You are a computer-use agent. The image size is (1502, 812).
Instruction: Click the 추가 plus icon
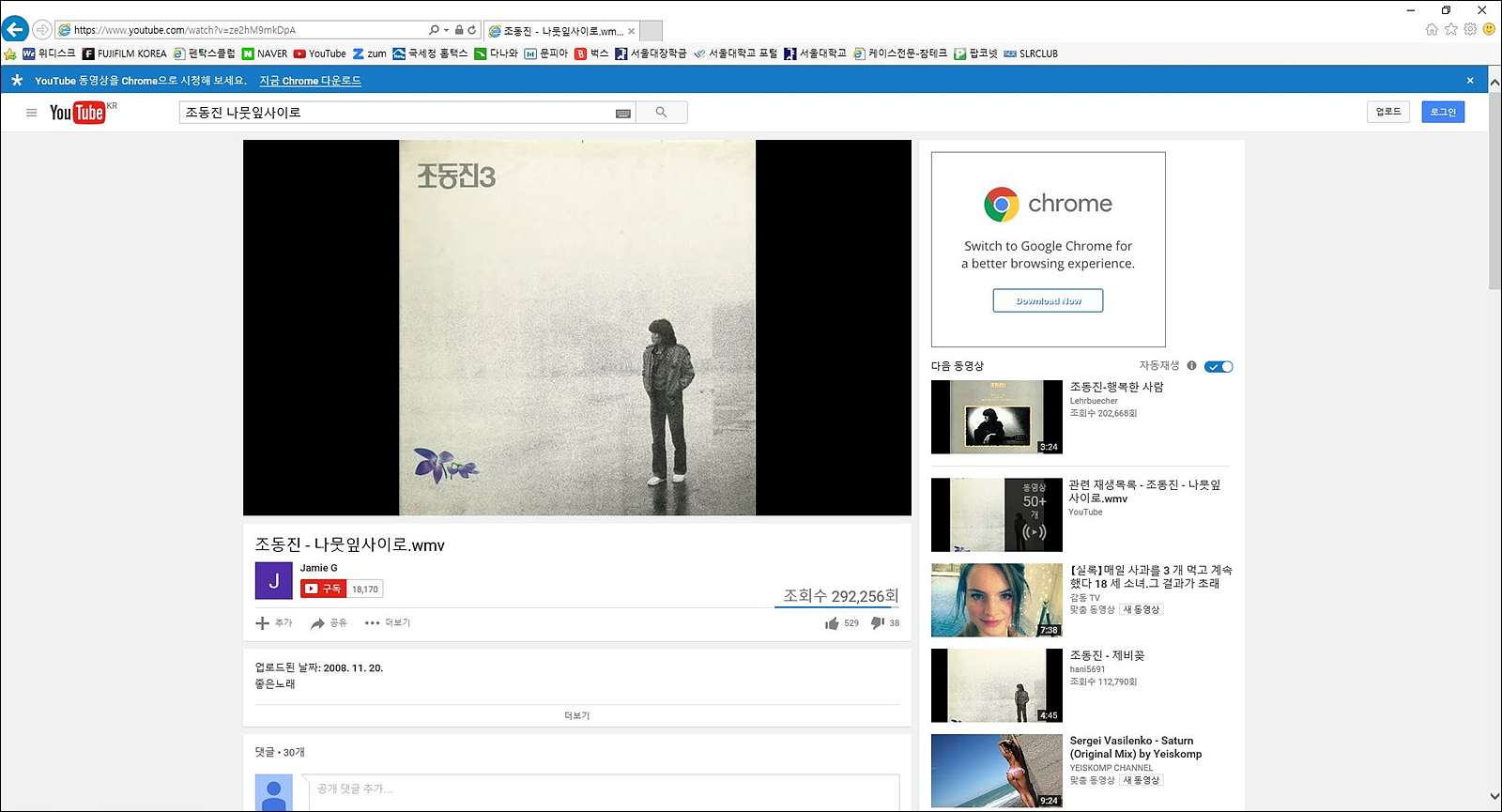[x=263, y=622]
